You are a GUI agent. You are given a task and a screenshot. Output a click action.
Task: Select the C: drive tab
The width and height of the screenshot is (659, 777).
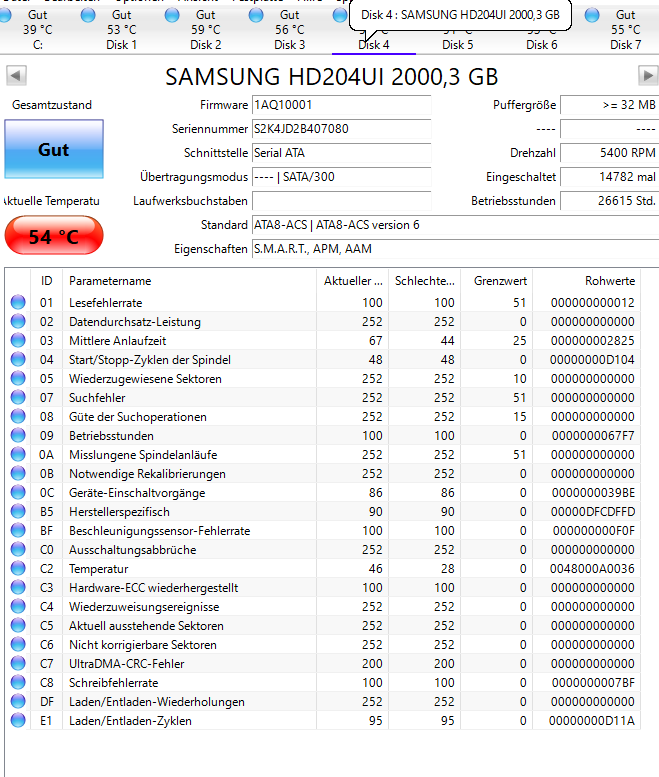tap(38, 30)
